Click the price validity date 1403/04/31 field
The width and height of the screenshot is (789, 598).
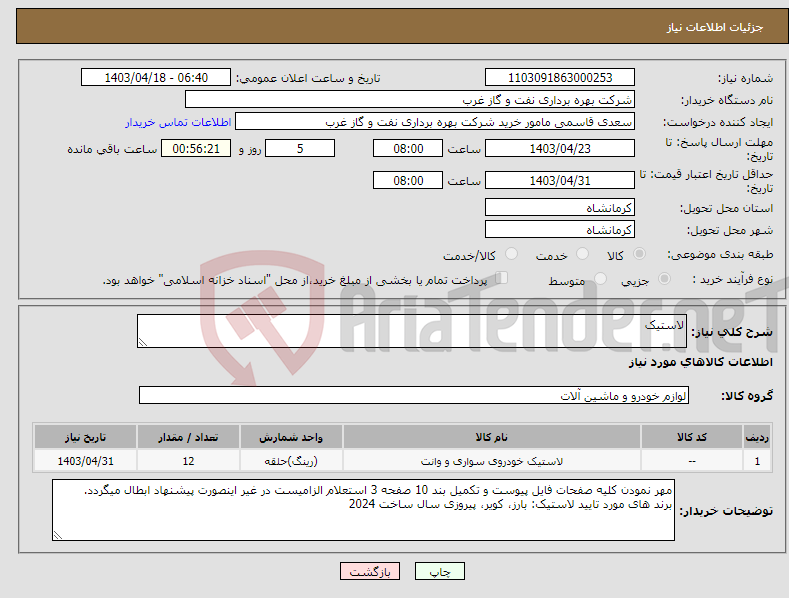coord(560,180)
